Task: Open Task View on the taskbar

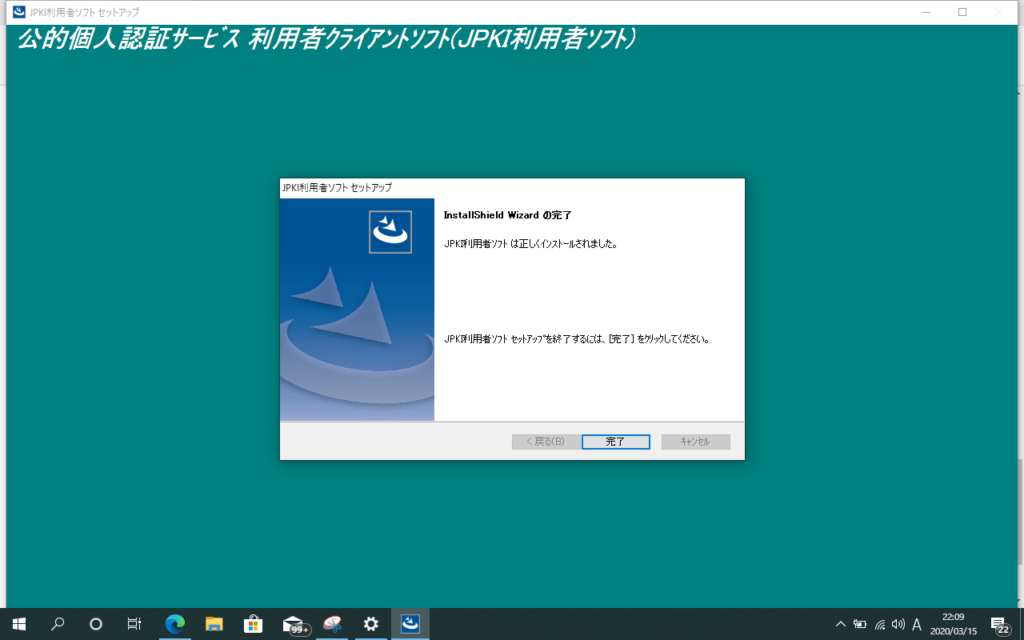Action: (x=134, y=624)
